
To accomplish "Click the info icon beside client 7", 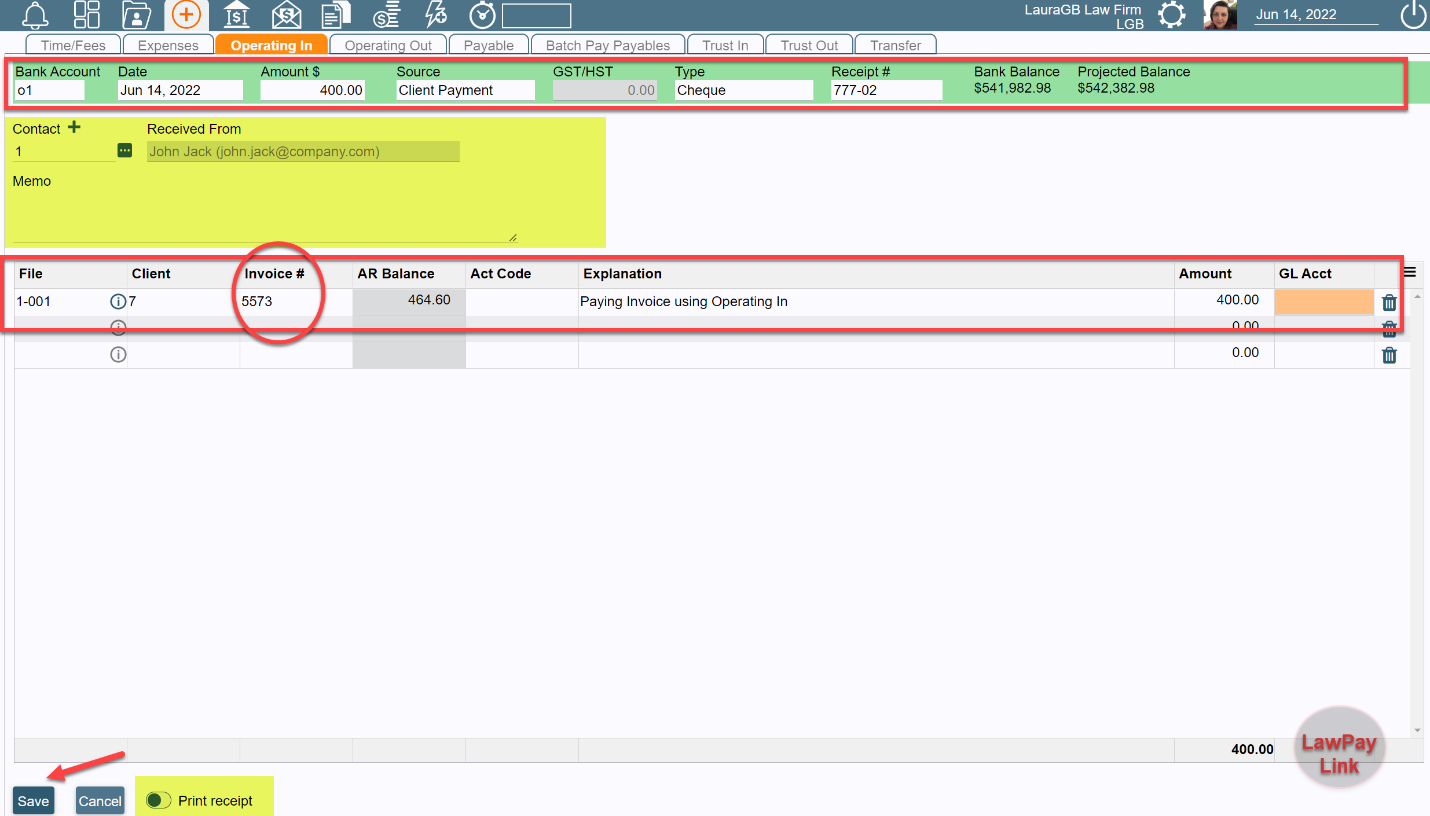I will click(118, 301).
